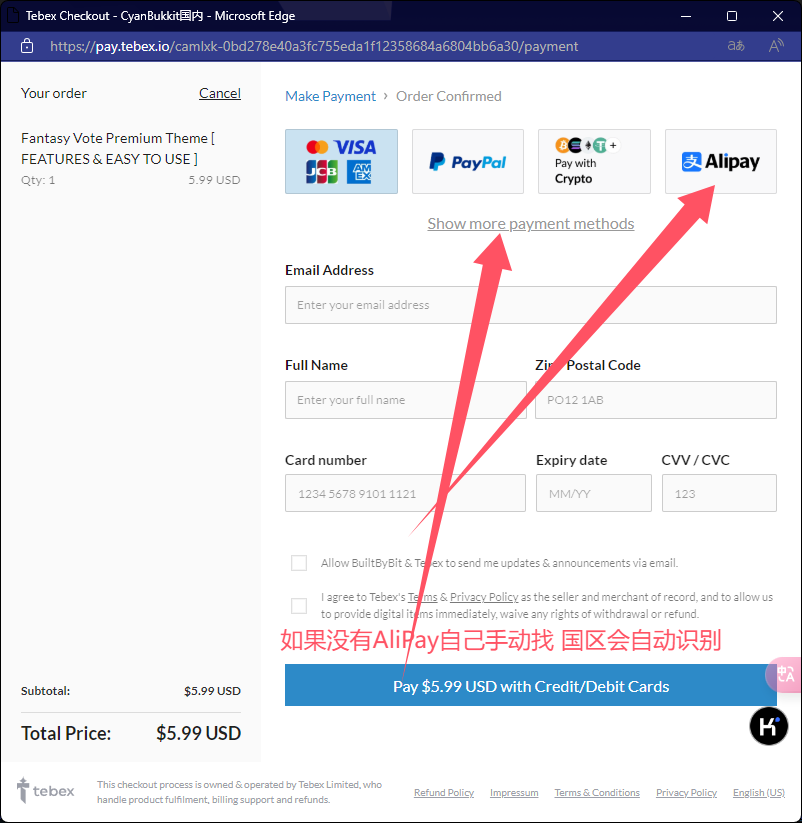
Task: Open the Refund Policy footer link
Action: click(x=444, y=793)
